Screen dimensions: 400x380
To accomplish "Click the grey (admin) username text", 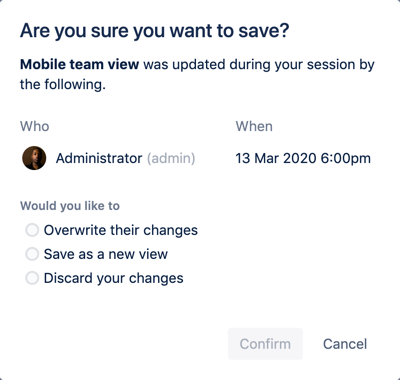I will (x=171, y=158).
